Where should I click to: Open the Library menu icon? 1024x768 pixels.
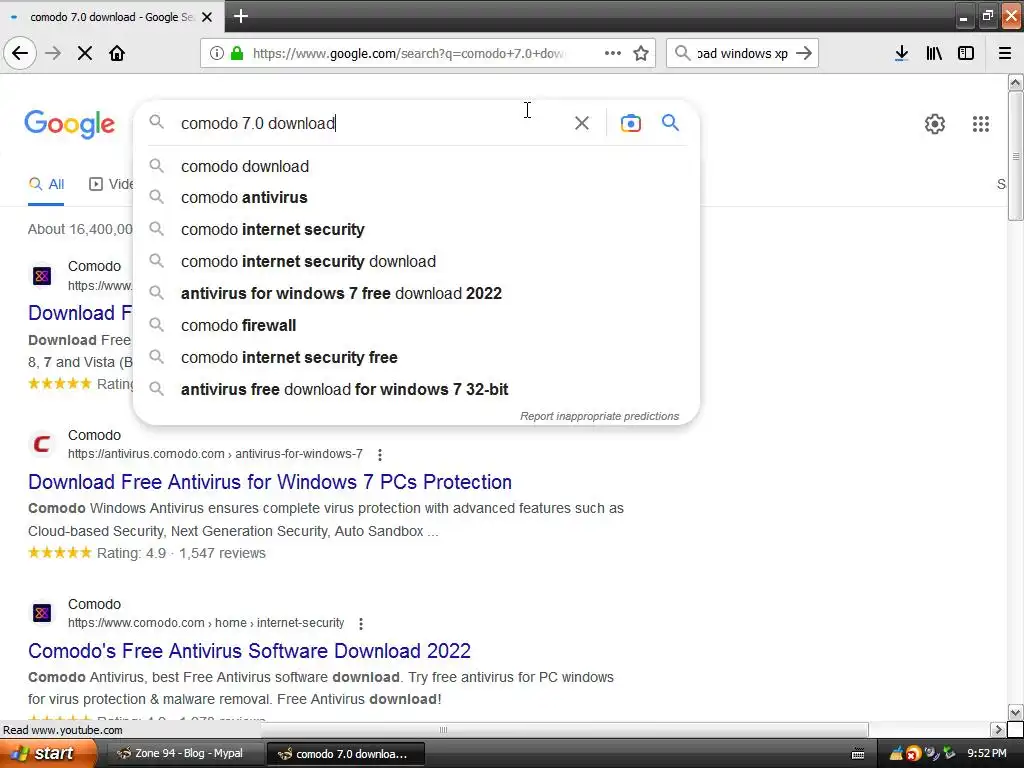(934, 53)
